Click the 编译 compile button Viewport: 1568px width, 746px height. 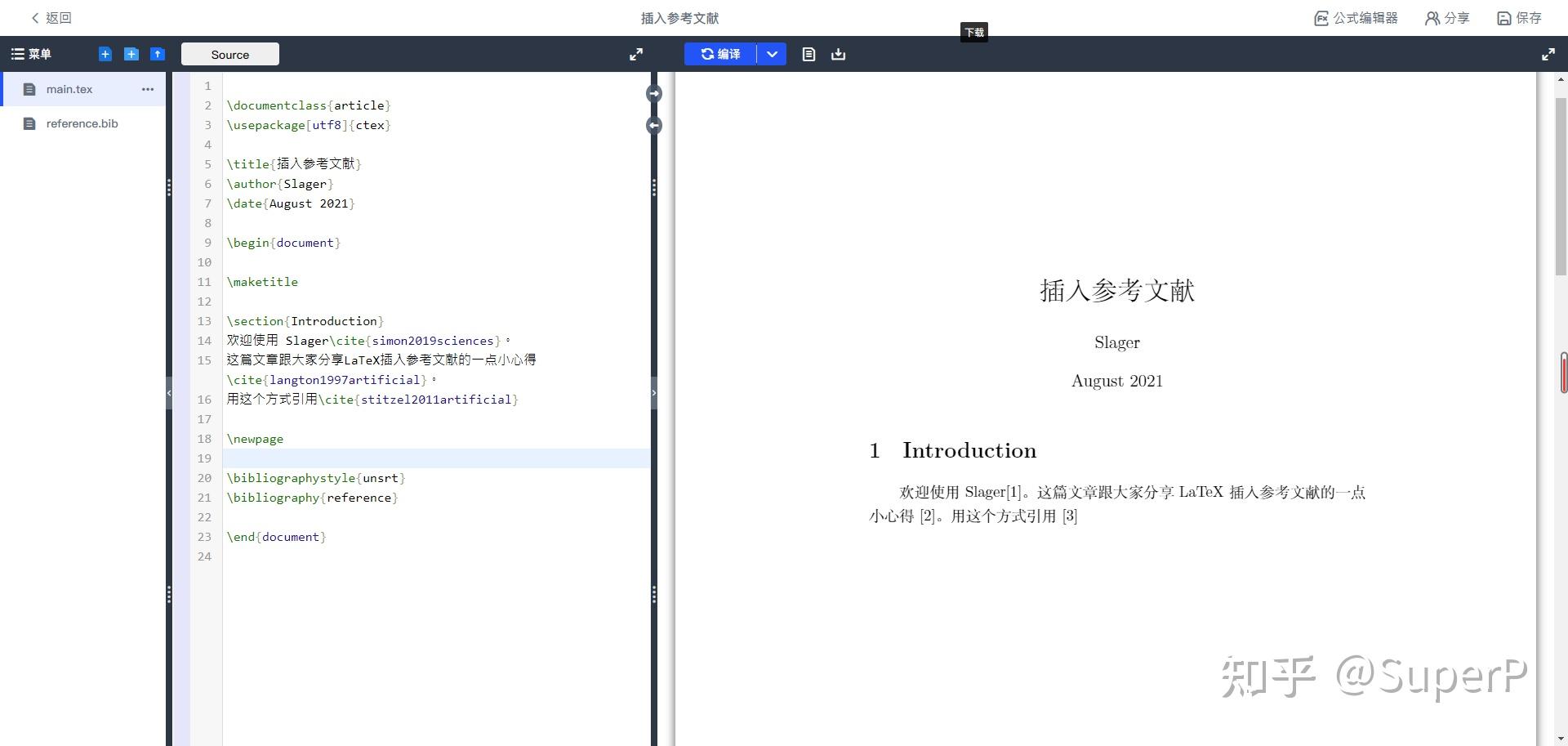[x=720, y=55]
